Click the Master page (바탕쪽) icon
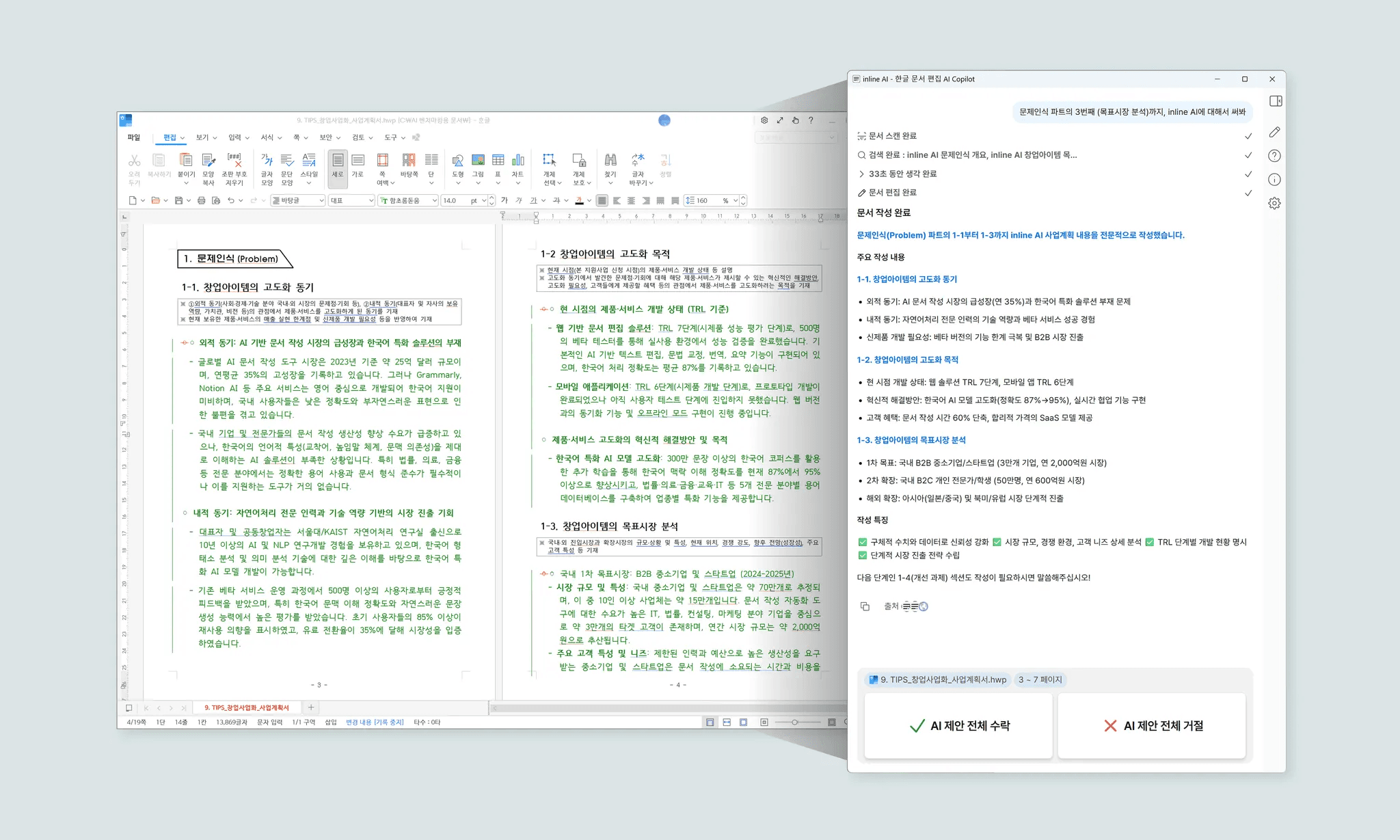The width and height of the screenshot is (1400, 840). tap(409, 161)
